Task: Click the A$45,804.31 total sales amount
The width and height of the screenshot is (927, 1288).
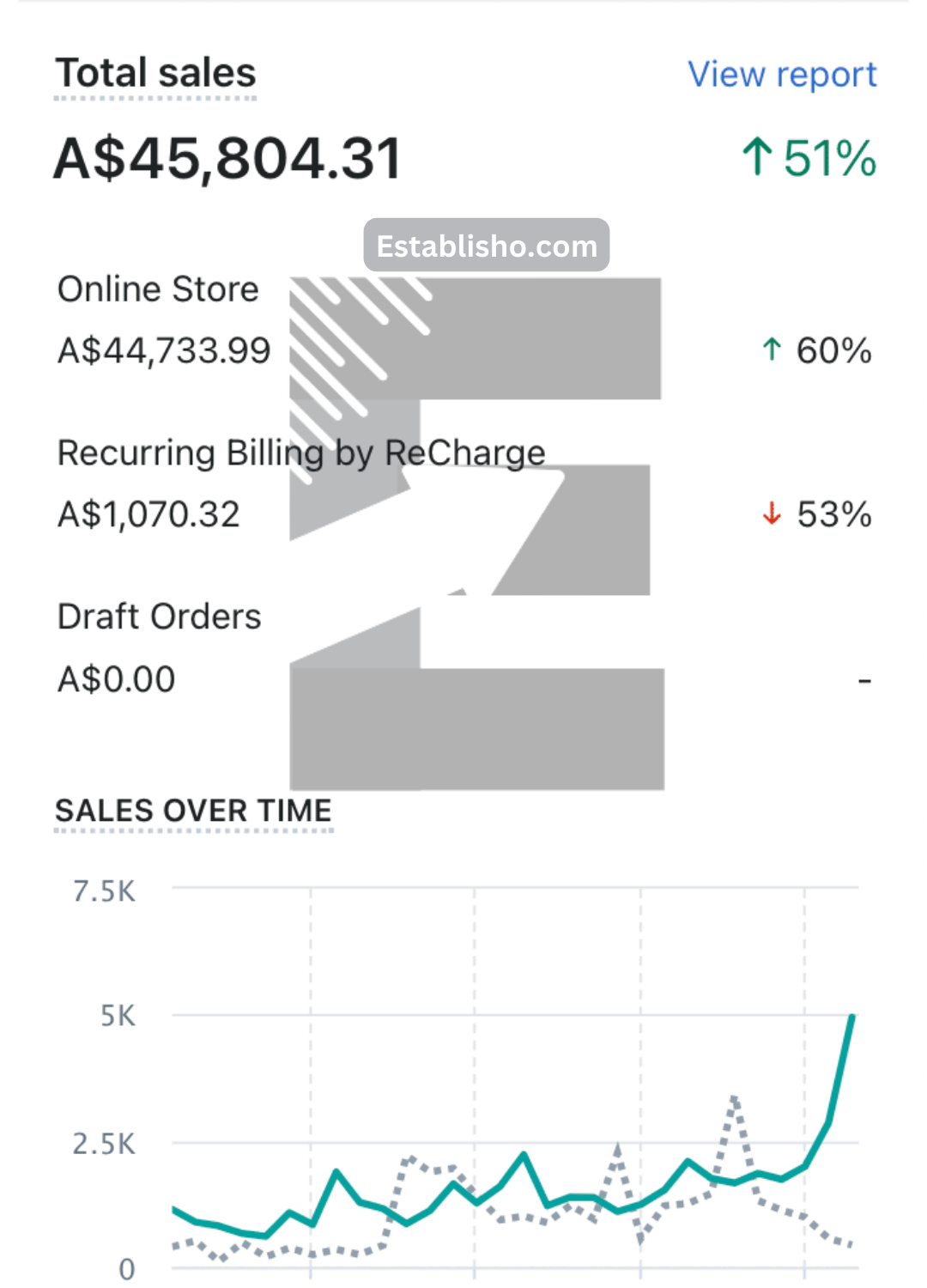Action: 227,159
